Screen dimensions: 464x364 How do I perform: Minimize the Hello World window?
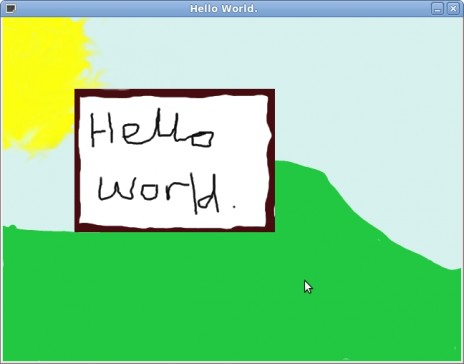coord(437,8)
